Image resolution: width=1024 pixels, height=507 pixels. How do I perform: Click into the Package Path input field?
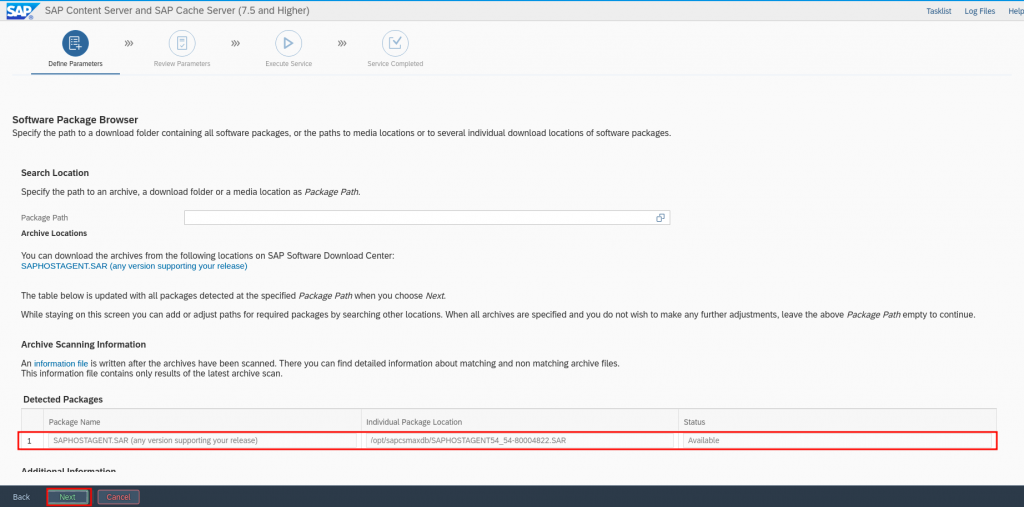(418, 217)
